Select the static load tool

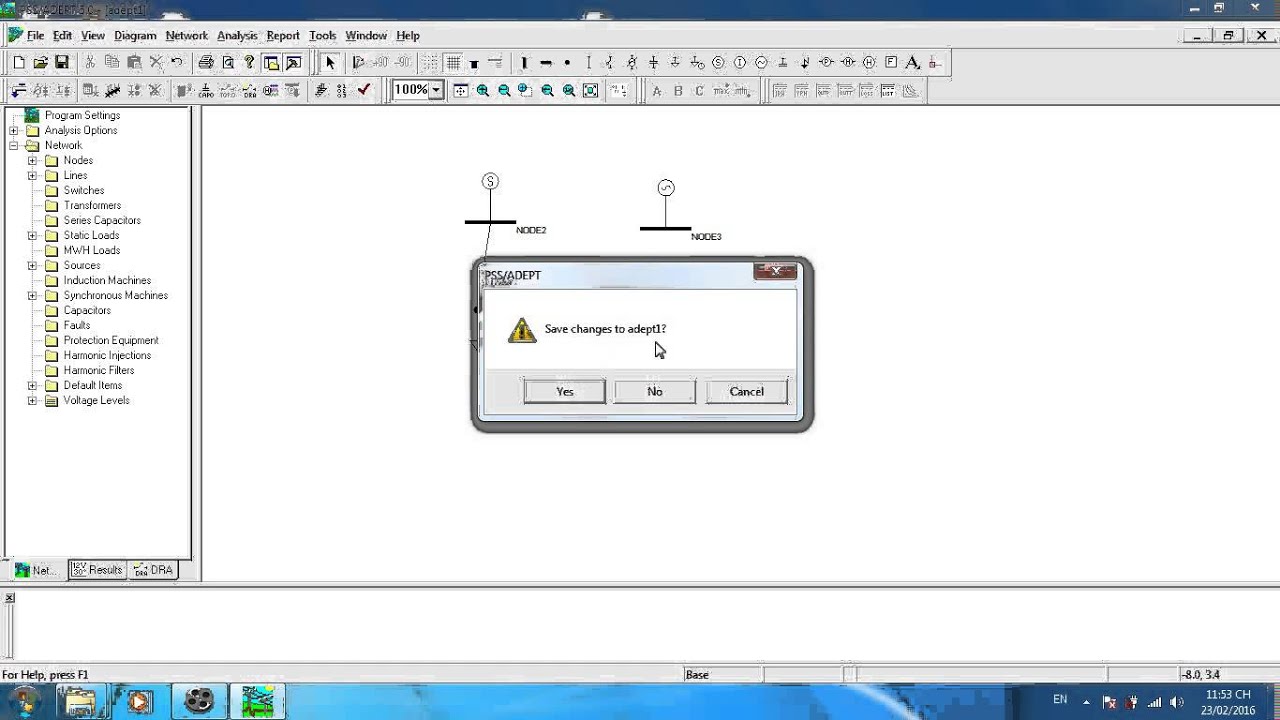pos(675,62)
